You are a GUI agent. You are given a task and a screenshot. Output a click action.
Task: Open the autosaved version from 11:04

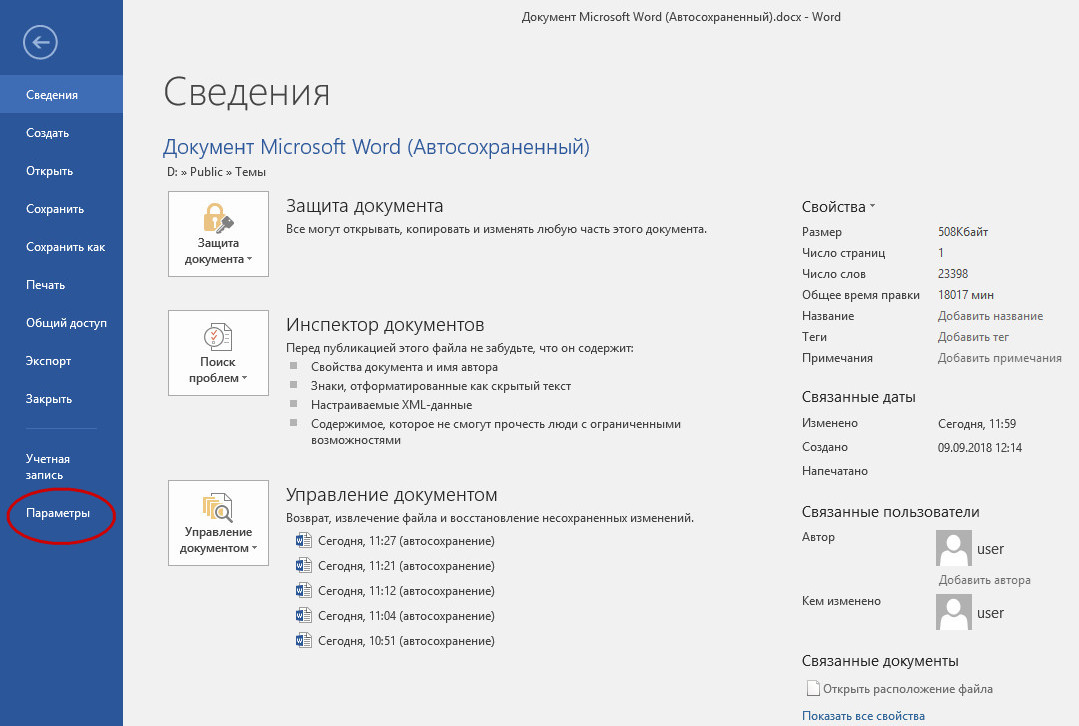[x=406, y=615]
